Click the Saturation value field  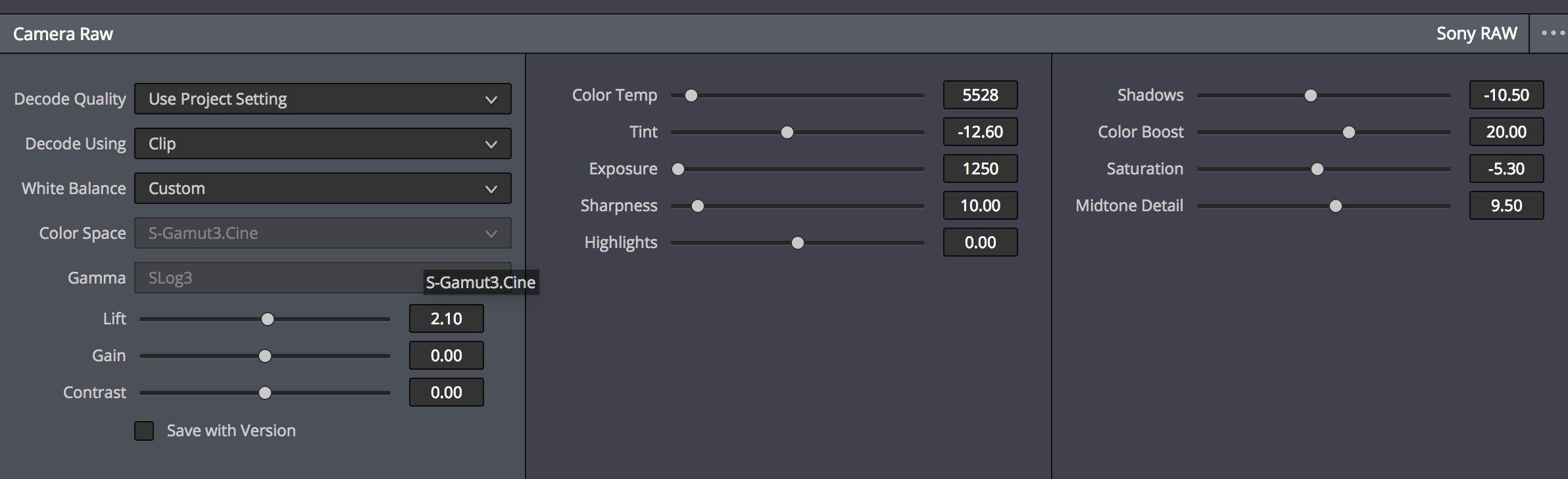[x=1506, y=168]
